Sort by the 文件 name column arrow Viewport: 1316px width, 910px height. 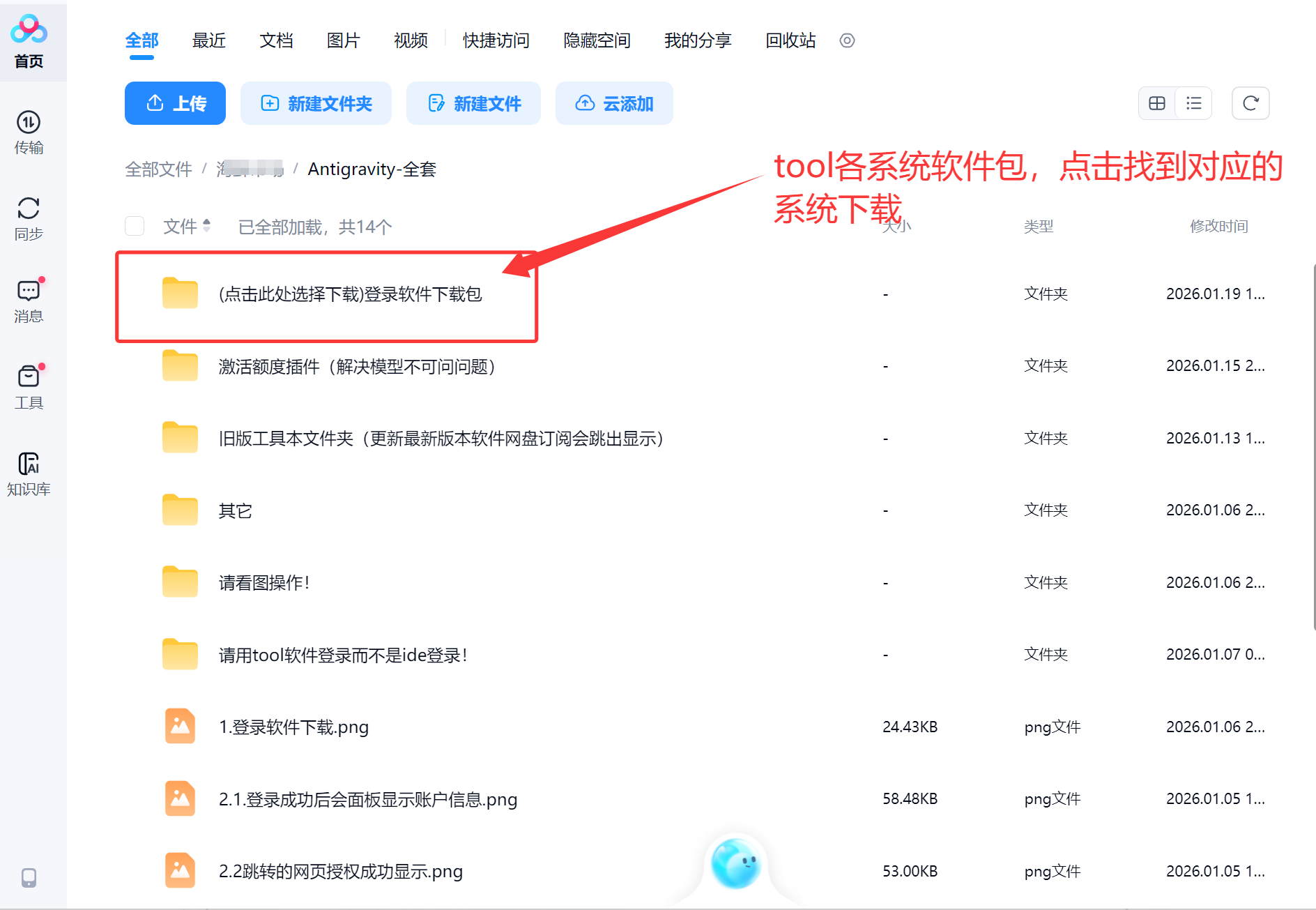click(x=206, y=225)
